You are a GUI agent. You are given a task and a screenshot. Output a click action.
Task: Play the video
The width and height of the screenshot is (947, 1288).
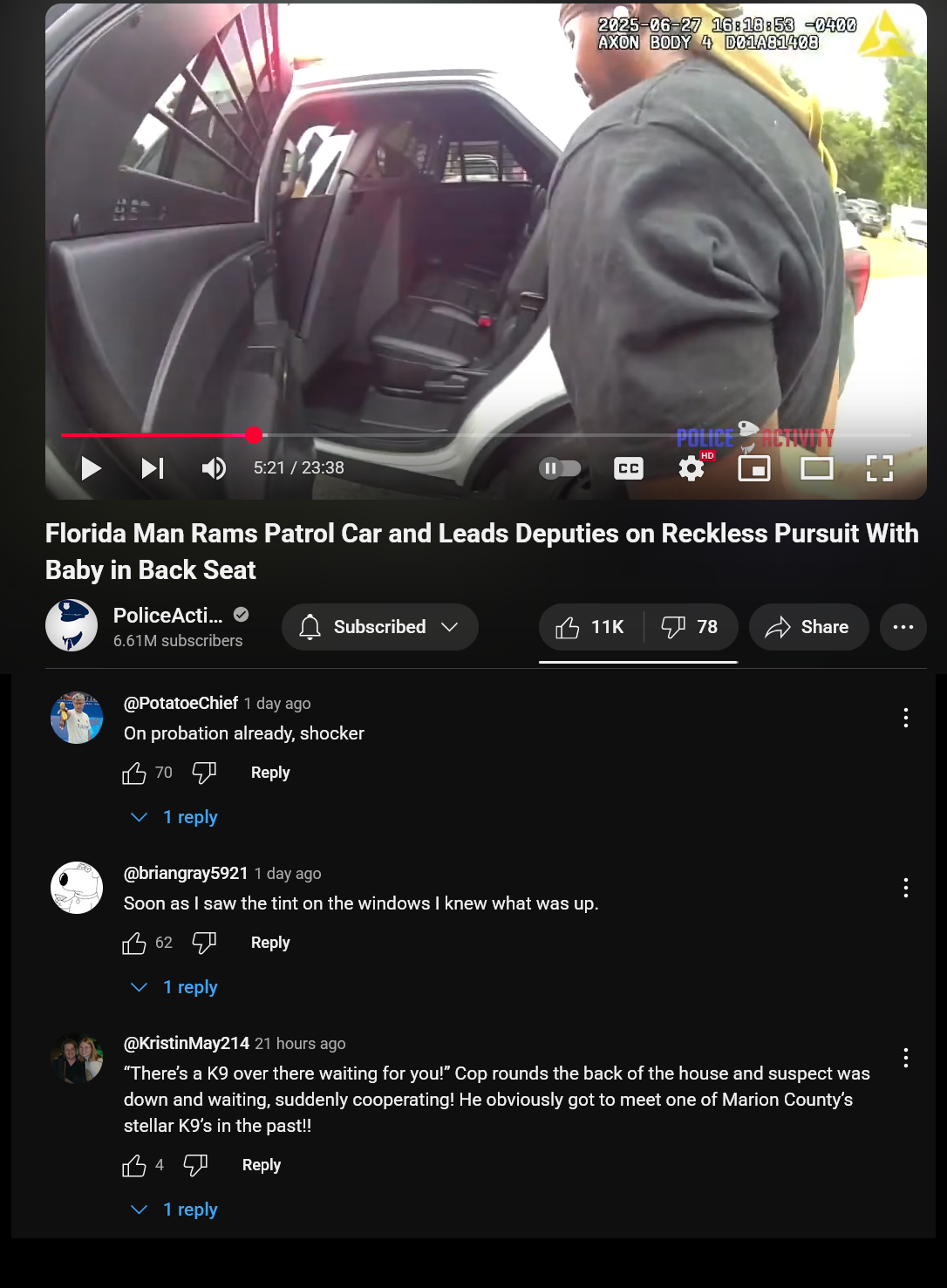click(x=91, y=468)
